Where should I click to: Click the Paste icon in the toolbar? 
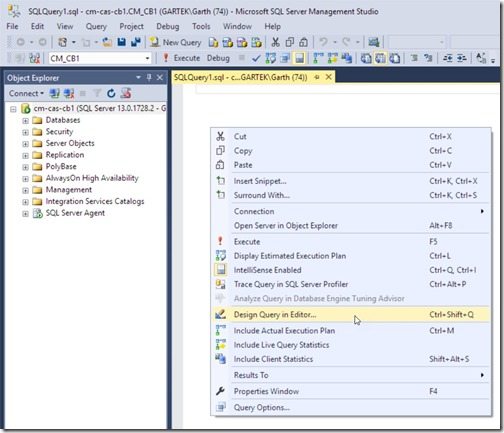(303, 42)
